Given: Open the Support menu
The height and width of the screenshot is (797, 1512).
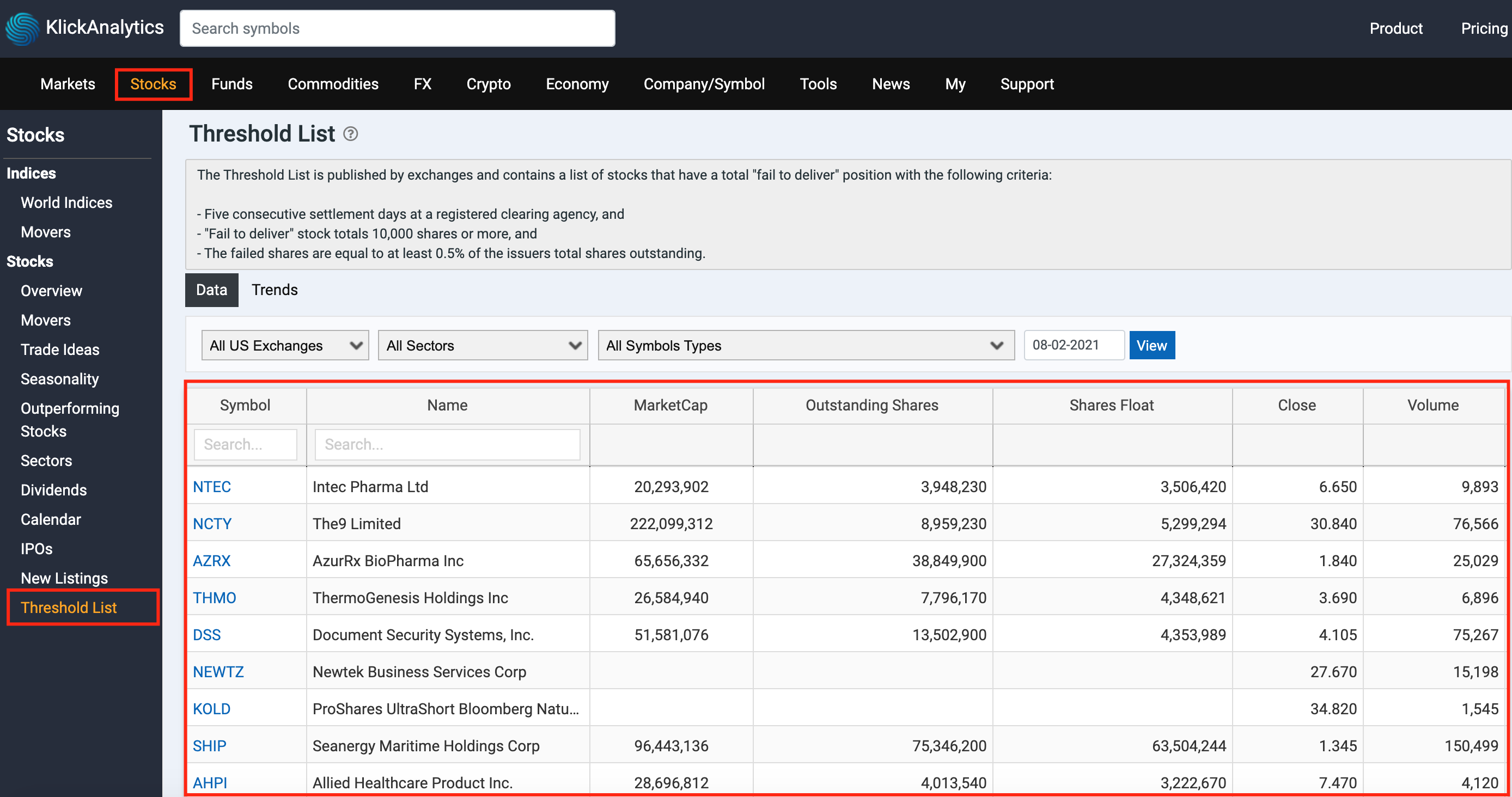Looking at the screenshot, I should point(1027,84).
